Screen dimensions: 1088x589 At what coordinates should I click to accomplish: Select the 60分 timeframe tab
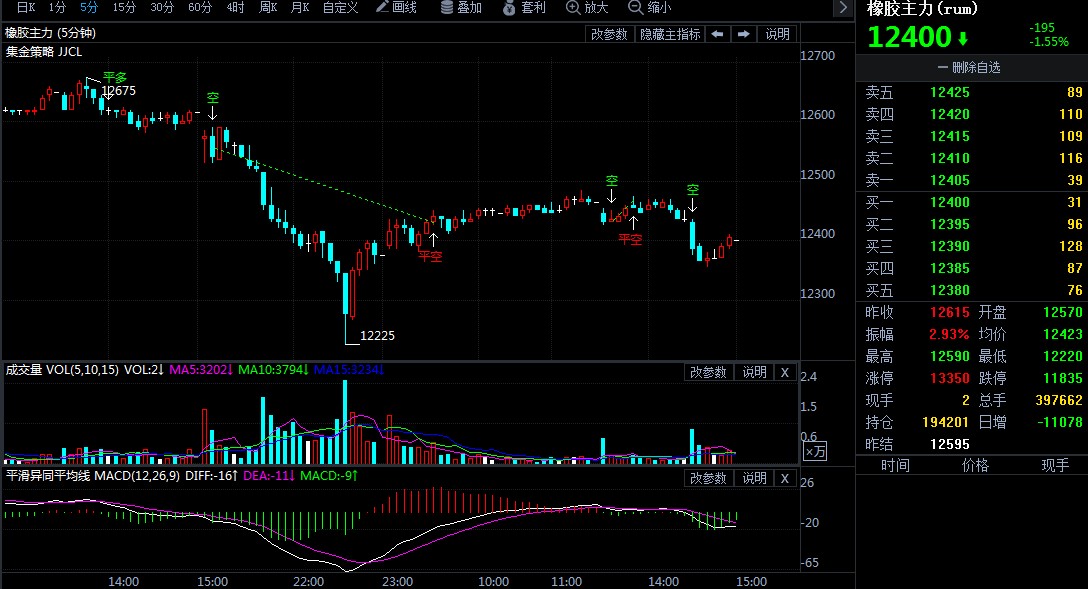[x=200, y=8]
